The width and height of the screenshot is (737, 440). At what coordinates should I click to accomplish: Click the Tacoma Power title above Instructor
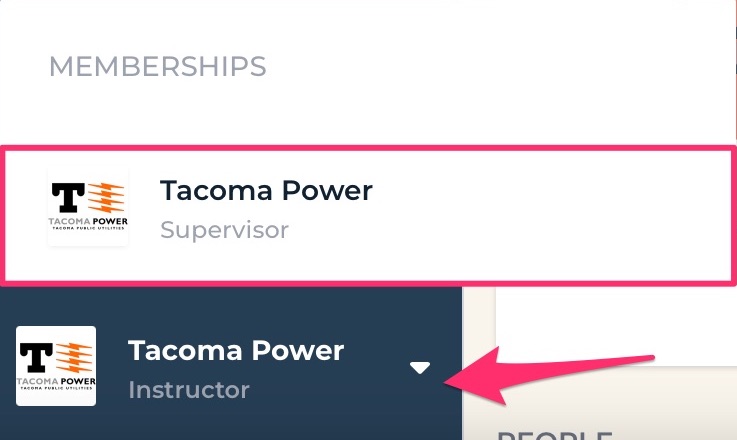236,351
